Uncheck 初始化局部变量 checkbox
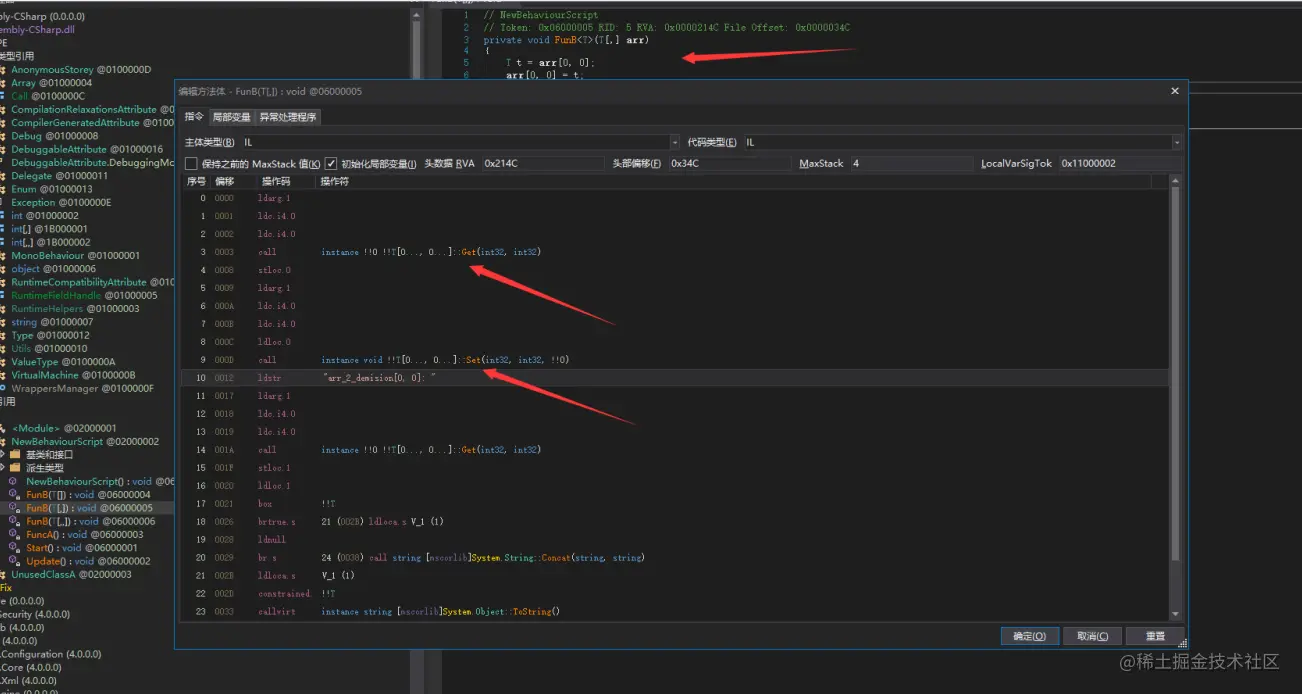This screenshot has width=1302, height=694. (331, 163)
